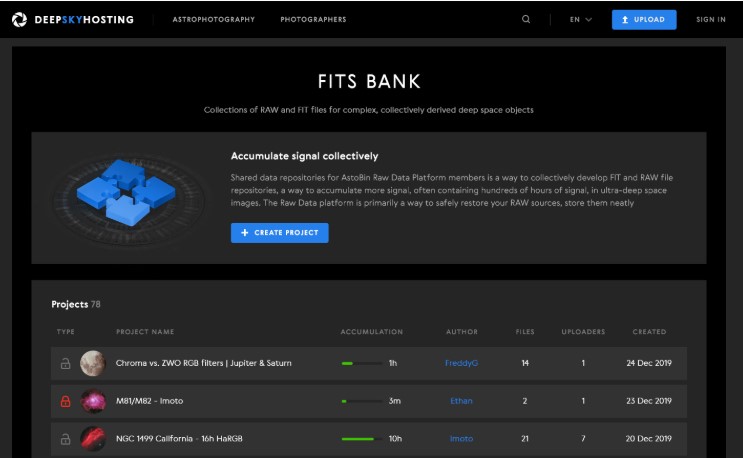
Task: Open the Astrophotography menu
Action: point(213,19)
